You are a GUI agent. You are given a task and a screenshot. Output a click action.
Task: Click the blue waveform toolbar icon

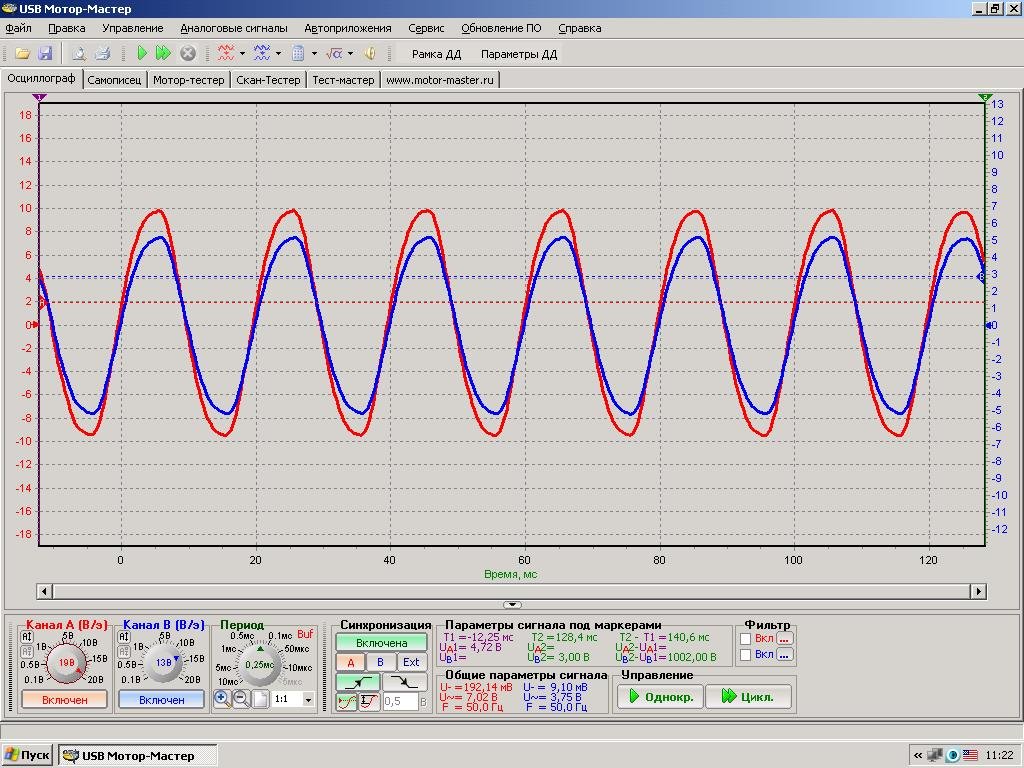click(x=262, y=54)
